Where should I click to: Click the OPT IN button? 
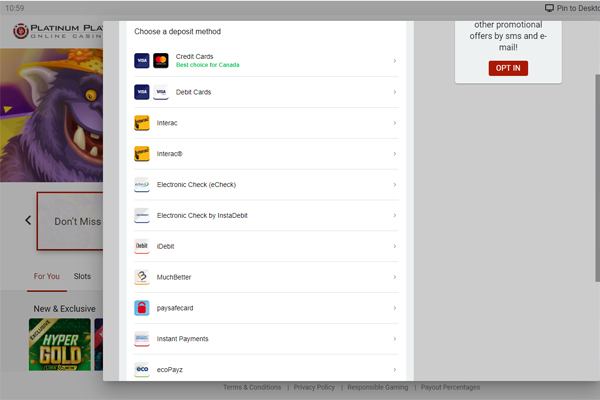click(508, 68)
